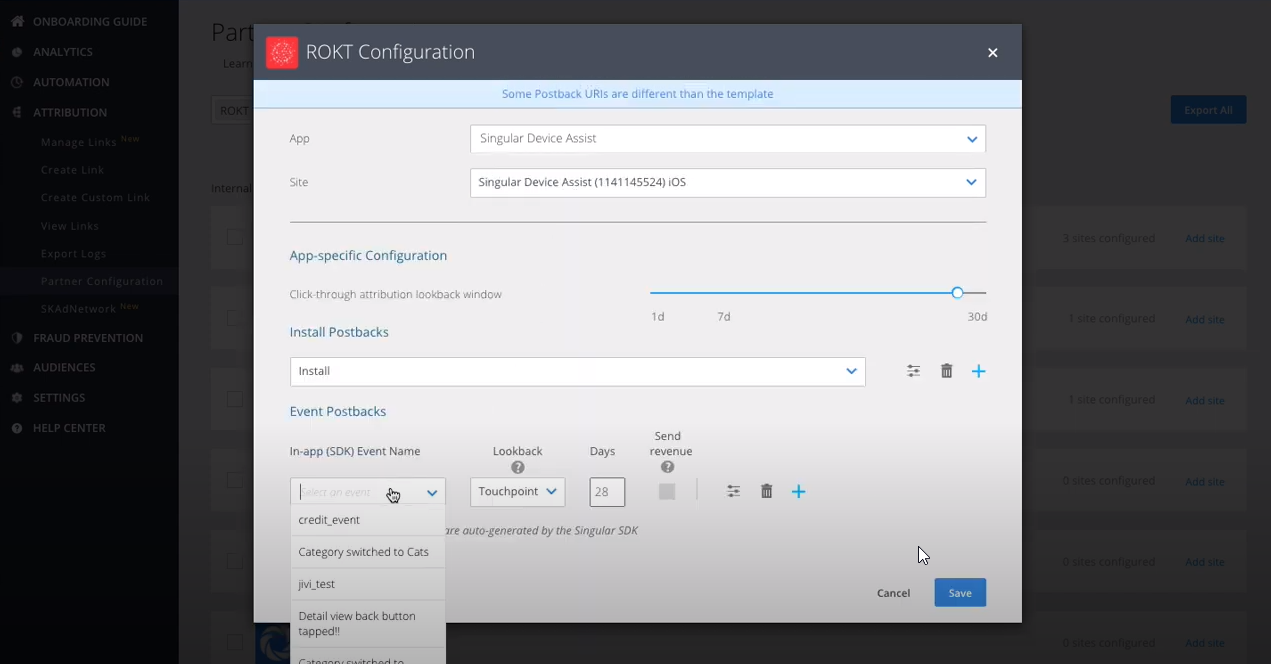Open the Touchpoint lookback dropdown
This screenshot has height=664, width=1271.
click(517, 492)
